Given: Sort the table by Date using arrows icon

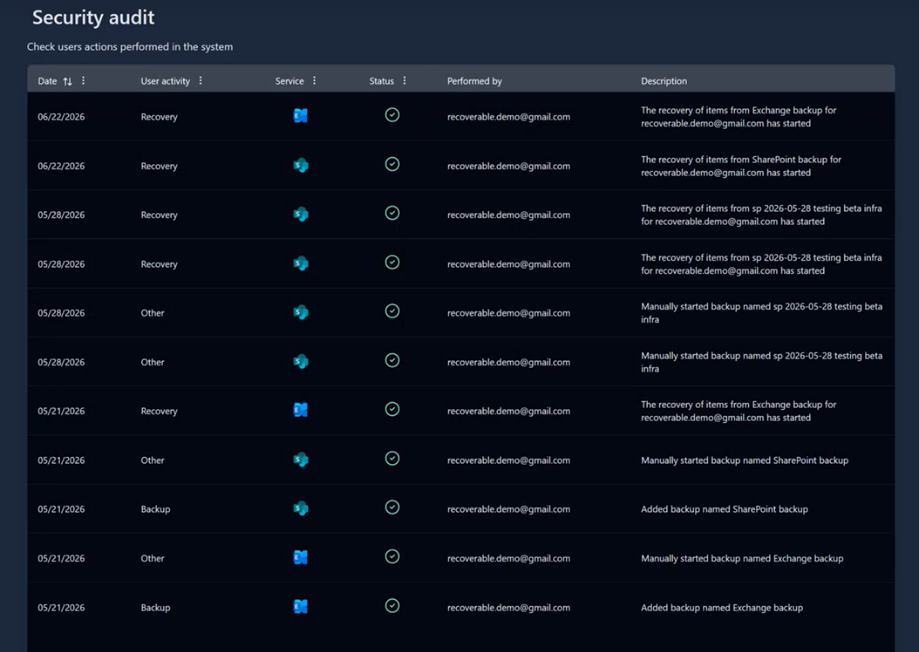Looking at the screenshot, I should [x=67, y=82].
